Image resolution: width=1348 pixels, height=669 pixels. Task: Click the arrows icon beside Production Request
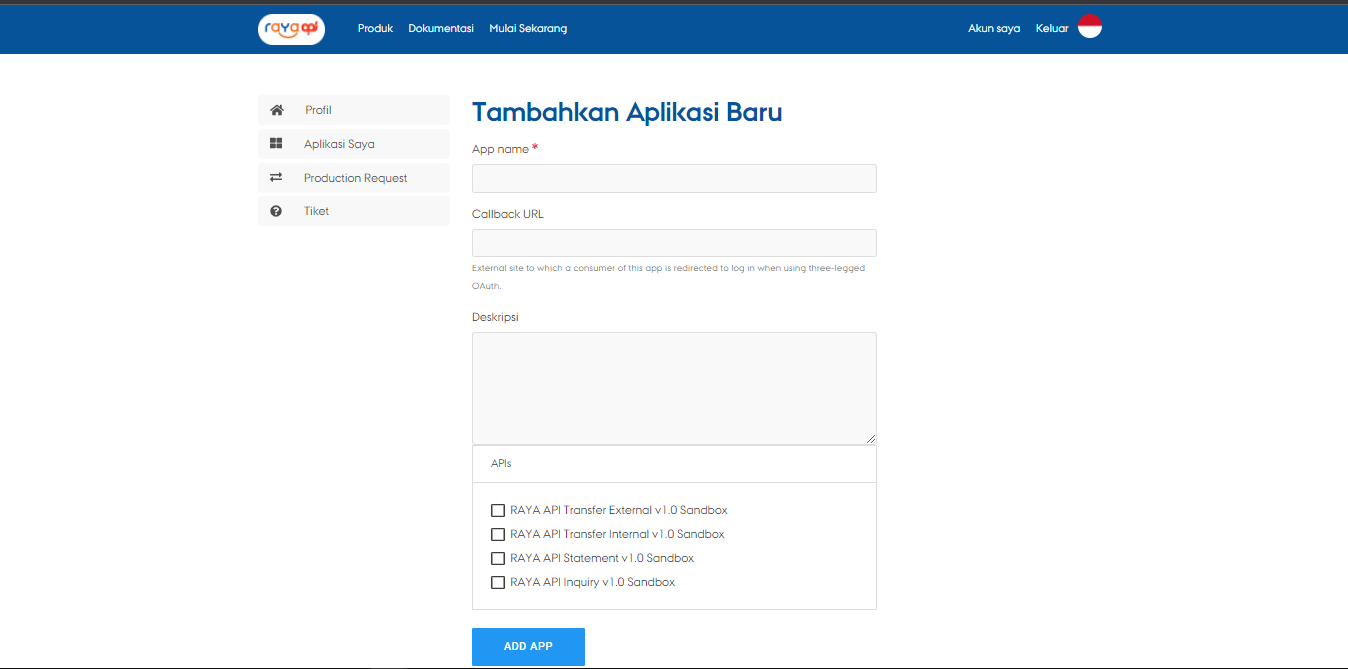(276, 178)
